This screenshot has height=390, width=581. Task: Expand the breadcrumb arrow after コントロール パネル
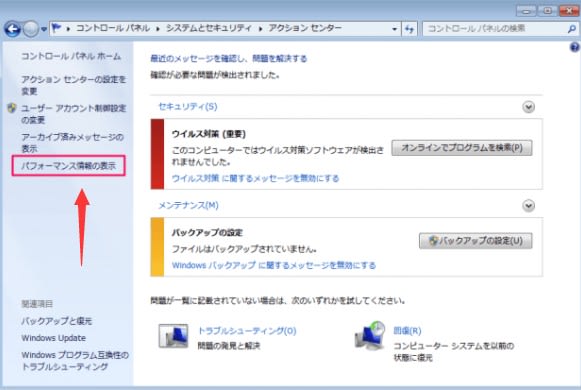158,29
